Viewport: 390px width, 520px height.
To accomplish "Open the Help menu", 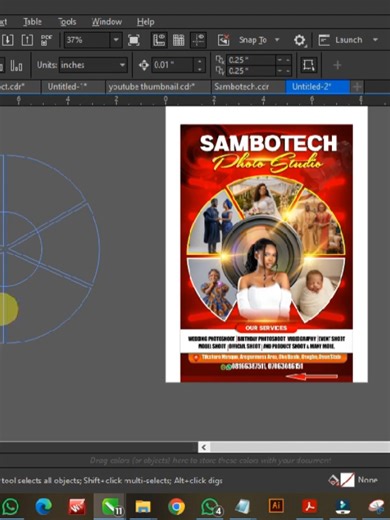I will pyautogui.click(x=145, y=22).
